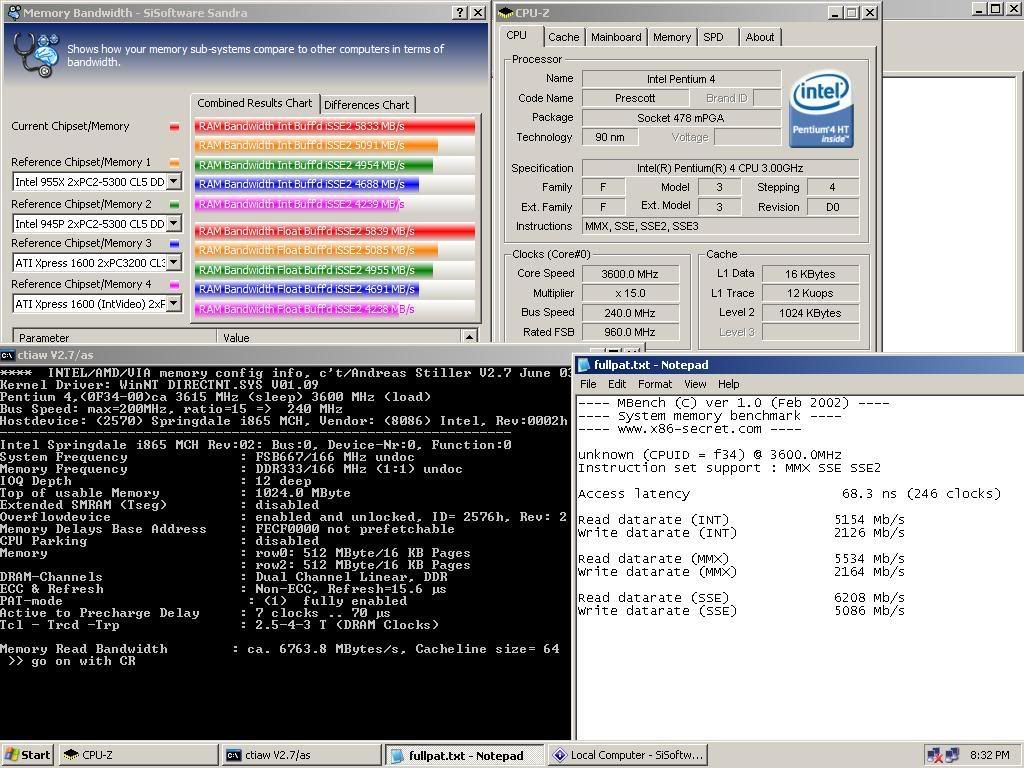Click Rated FSB 960.0 MHz field

click(x=630, y=332)
